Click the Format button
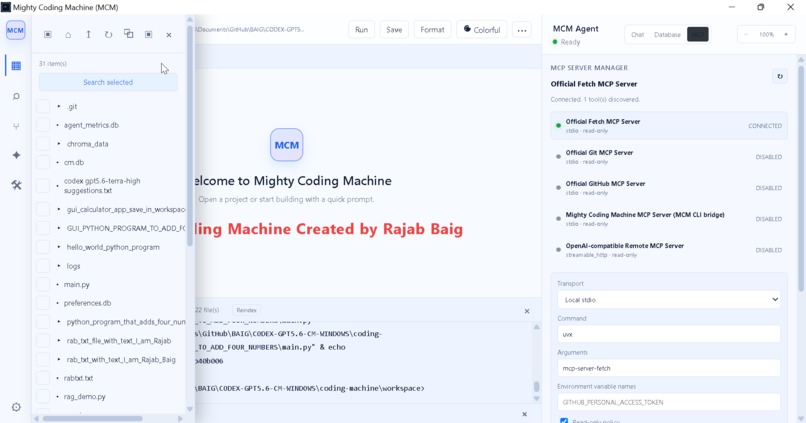 (432, 30)
